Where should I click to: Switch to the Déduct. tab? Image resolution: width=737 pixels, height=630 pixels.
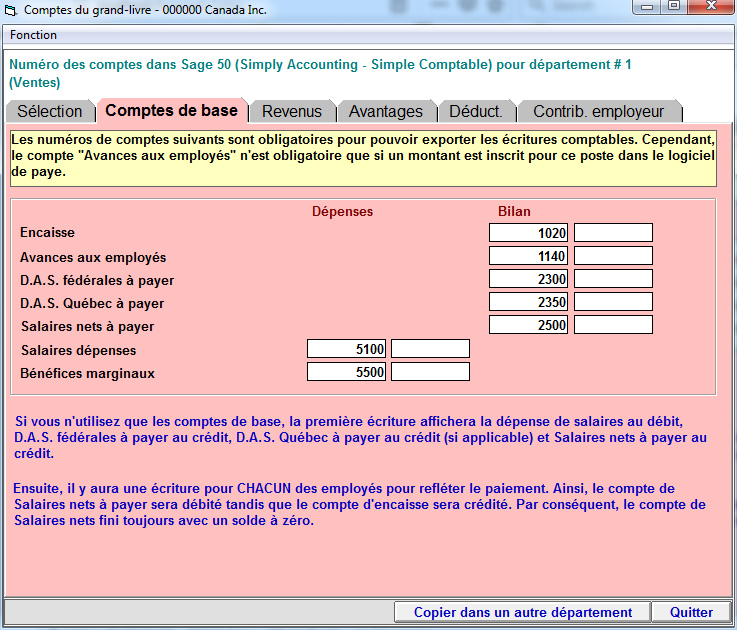pyautogui.click(x=476, y=111)
